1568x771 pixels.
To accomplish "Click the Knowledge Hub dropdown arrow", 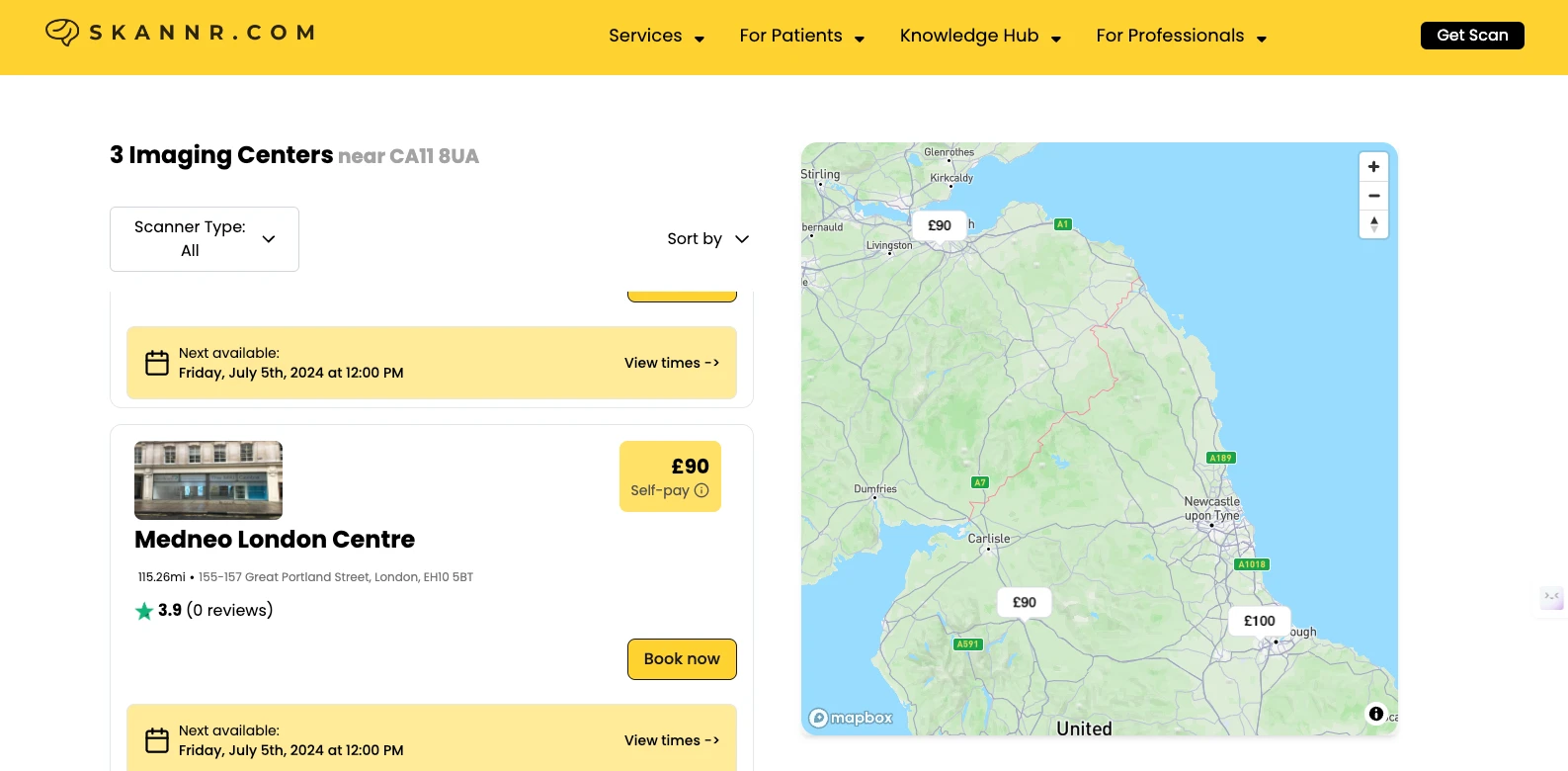I will (x=1056, y=40).
